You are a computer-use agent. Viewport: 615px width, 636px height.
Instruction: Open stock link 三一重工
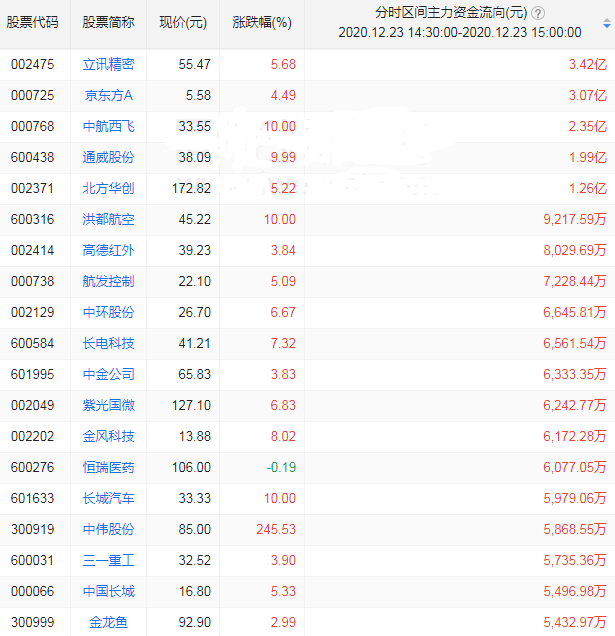[108, 561]
